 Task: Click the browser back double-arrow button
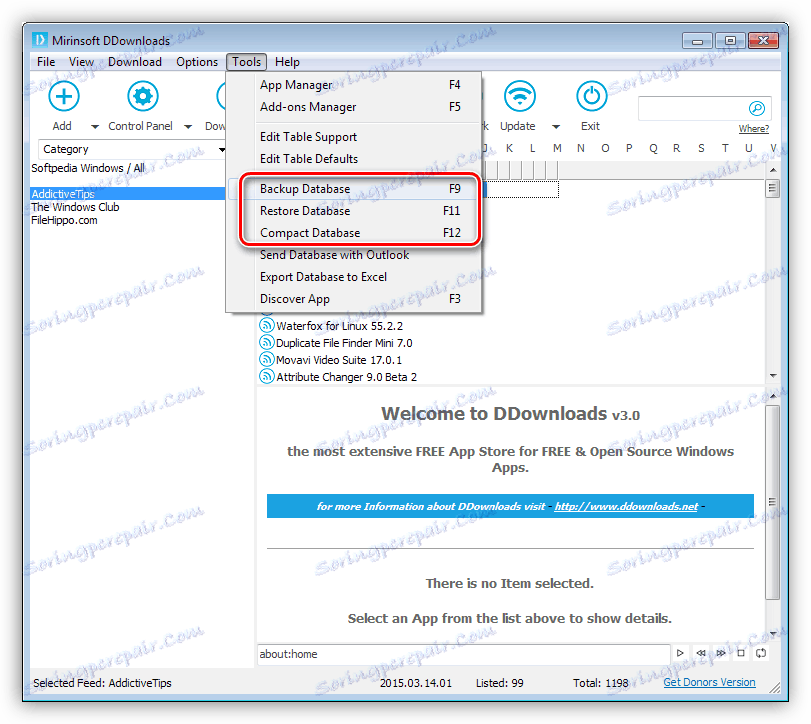pos(700,653)
